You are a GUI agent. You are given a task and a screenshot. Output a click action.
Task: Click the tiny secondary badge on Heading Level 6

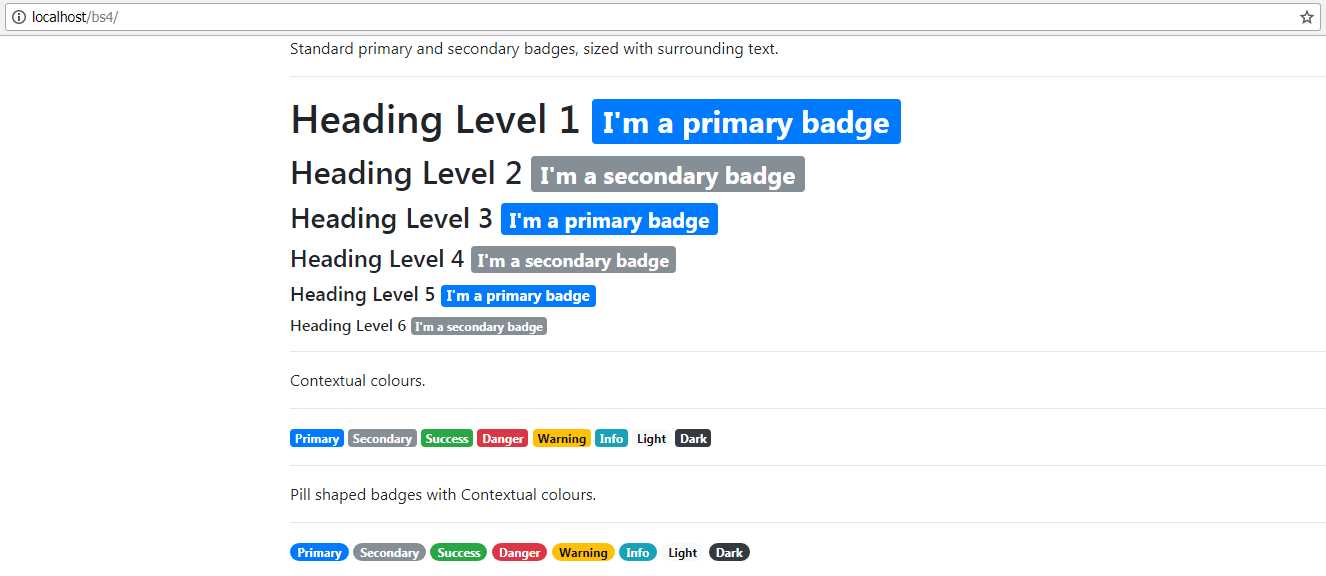478,325
